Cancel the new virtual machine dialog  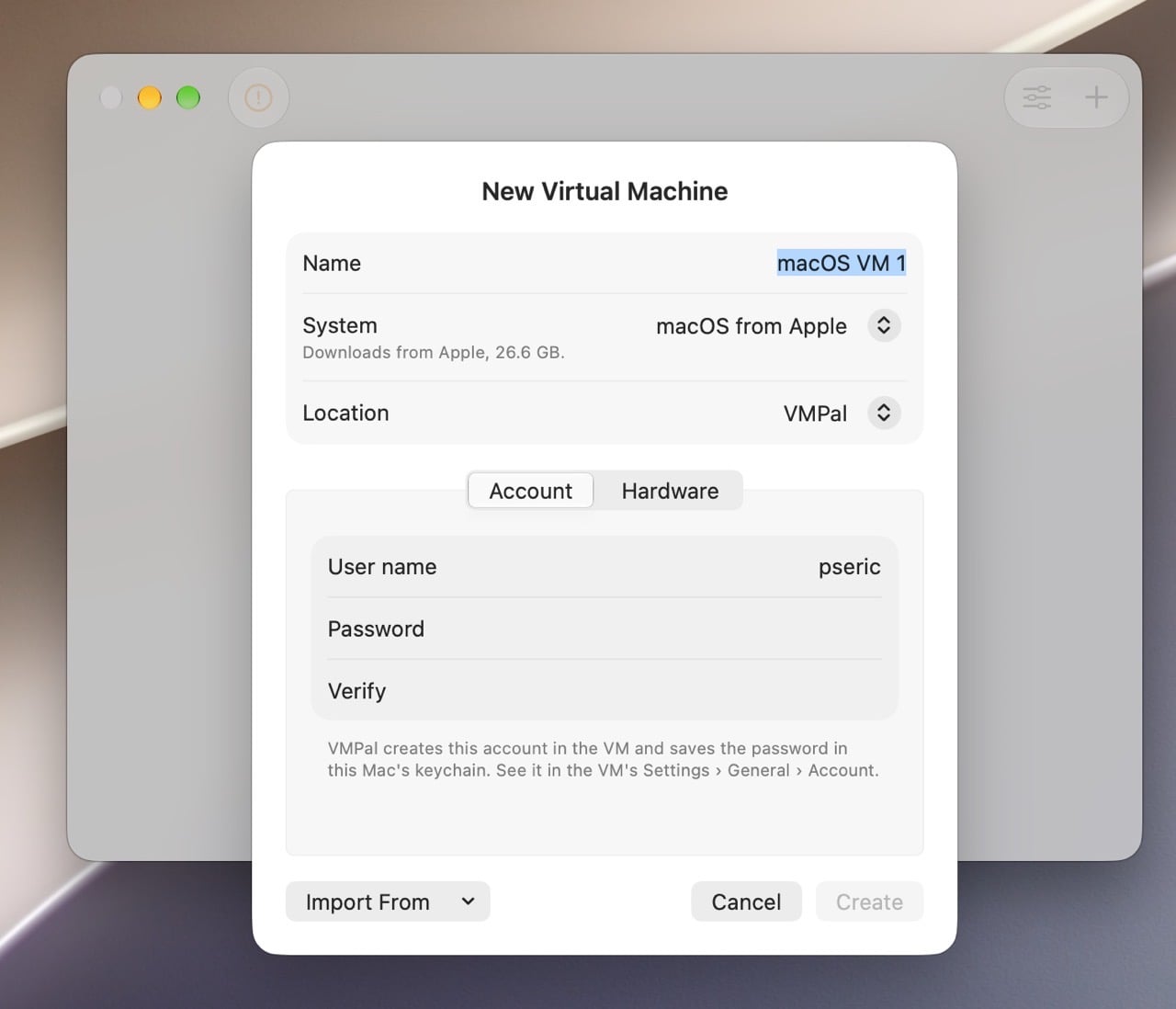click(746, 901)
